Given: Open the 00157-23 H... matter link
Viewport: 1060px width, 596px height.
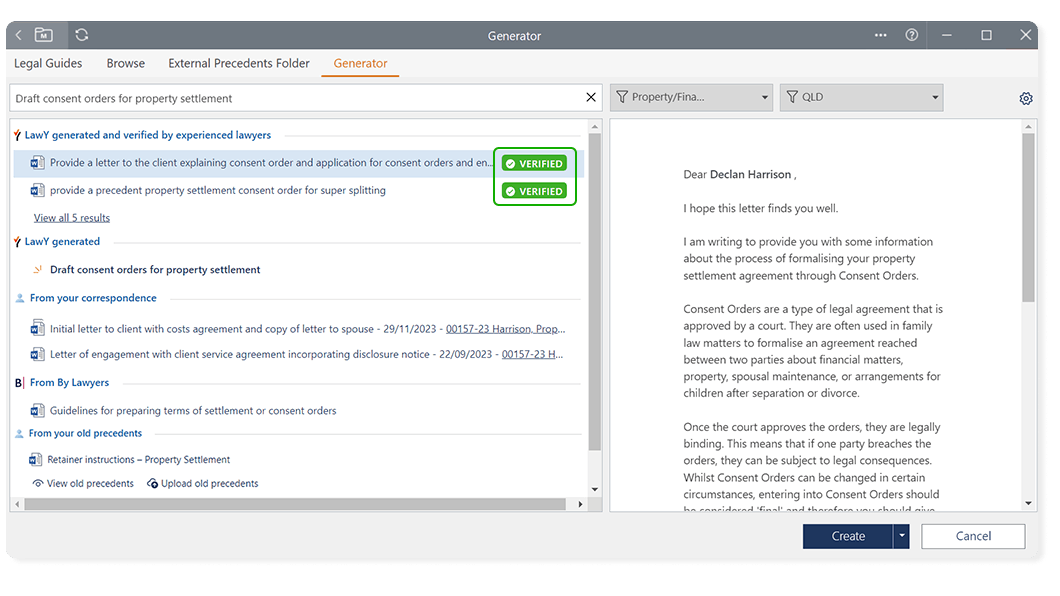Looking at the screenshot, I should coord(532,354).
